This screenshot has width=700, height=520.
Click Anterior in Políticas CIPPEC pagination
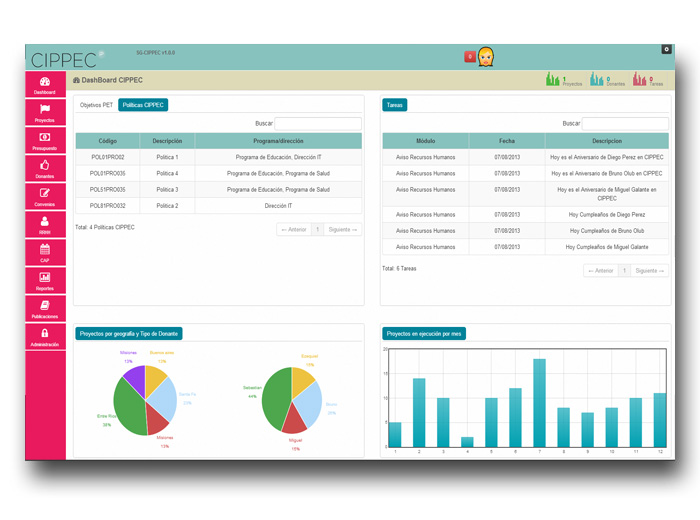[294, 229]
